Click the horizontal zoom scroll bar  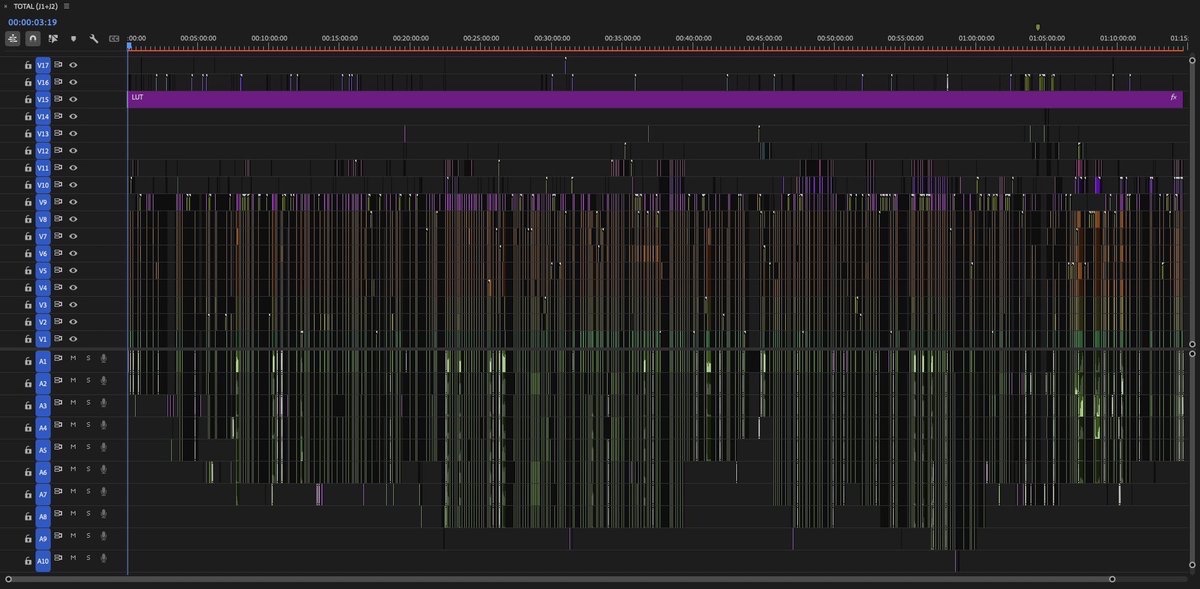(x=559, y=579)
